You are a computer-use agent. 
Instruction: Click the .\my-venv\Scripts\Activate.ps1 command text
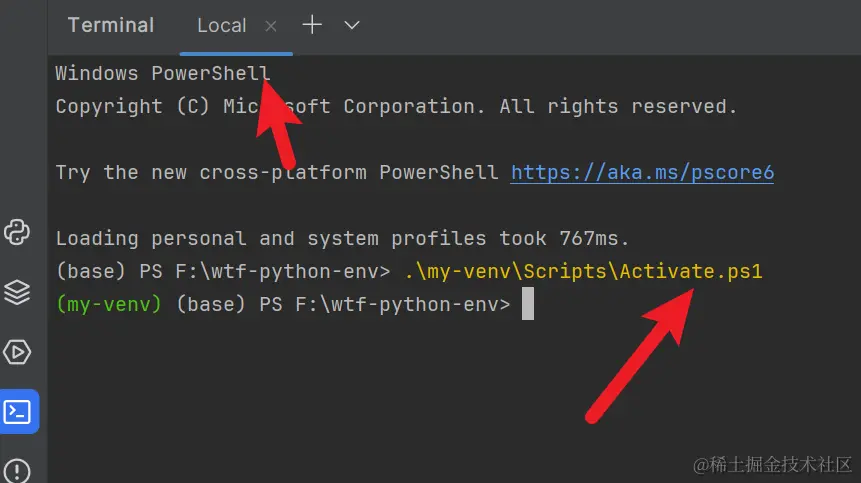pos(584,271)
